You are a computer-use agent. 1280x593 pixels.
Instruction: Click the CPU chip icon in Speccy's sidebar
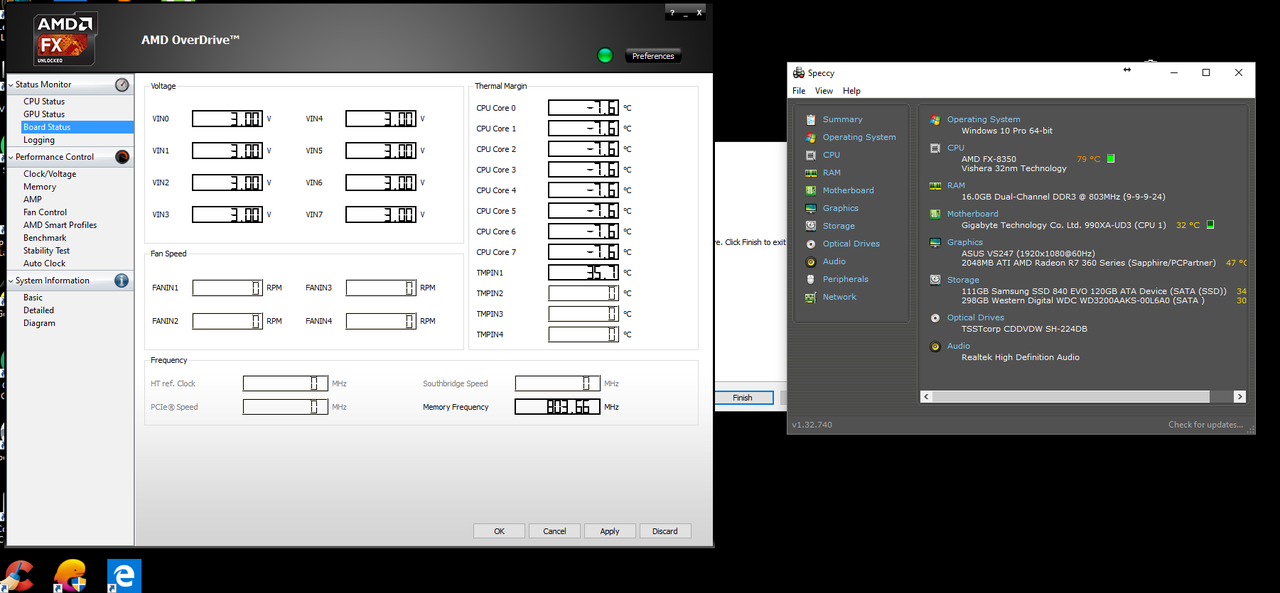811,155
